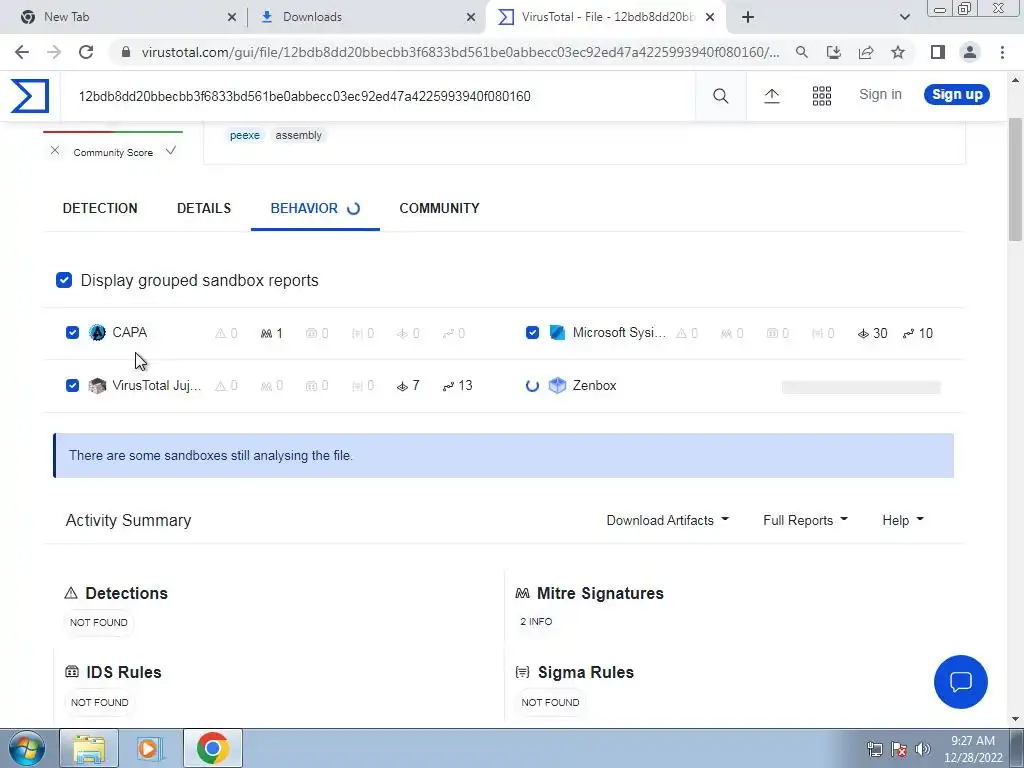Toggle the Chrome side panel icon

tap(938, 52)
